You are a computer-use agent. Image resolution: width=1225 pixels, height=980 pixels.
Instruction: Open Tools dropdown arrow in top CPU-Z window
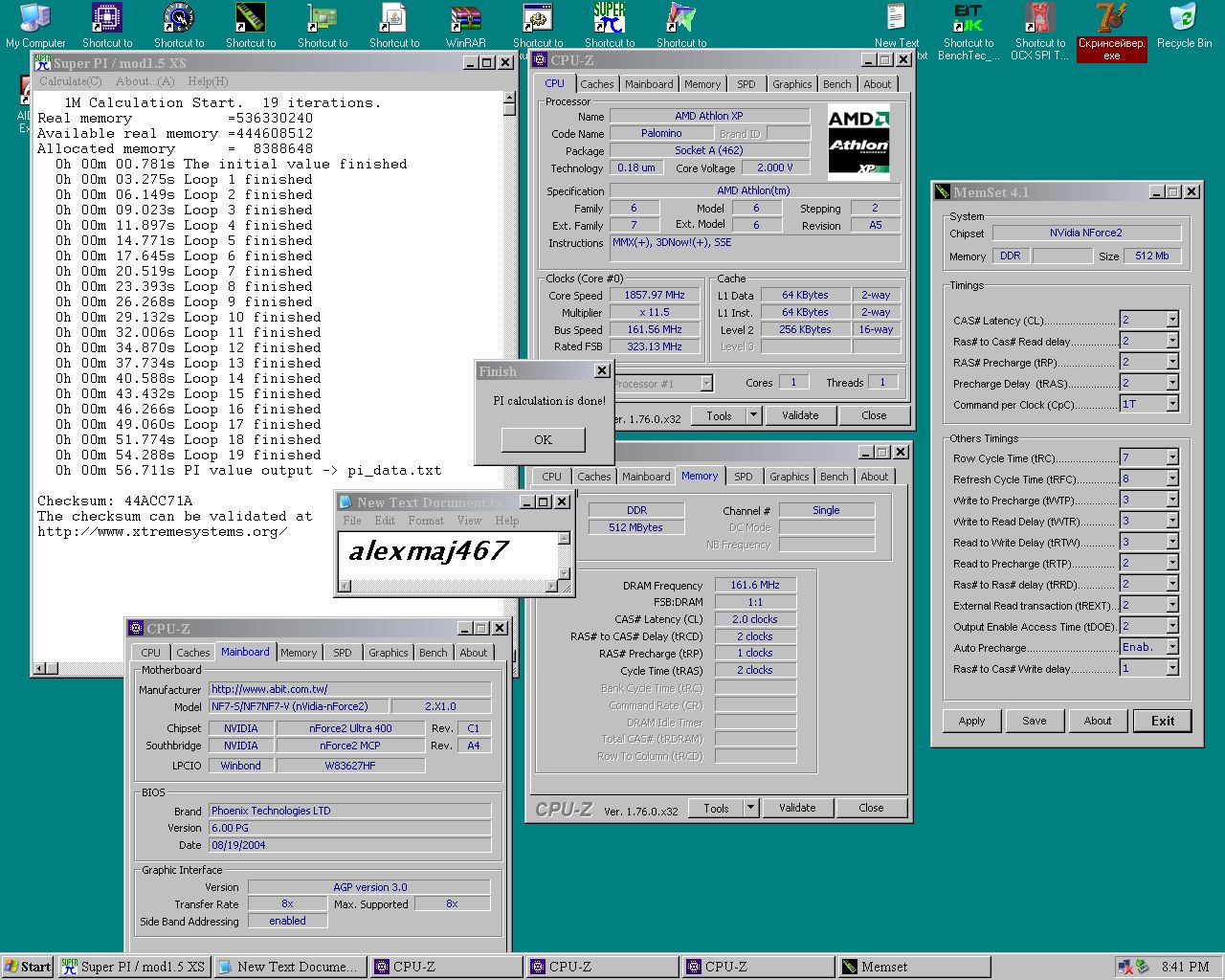(x=754, y=415)
